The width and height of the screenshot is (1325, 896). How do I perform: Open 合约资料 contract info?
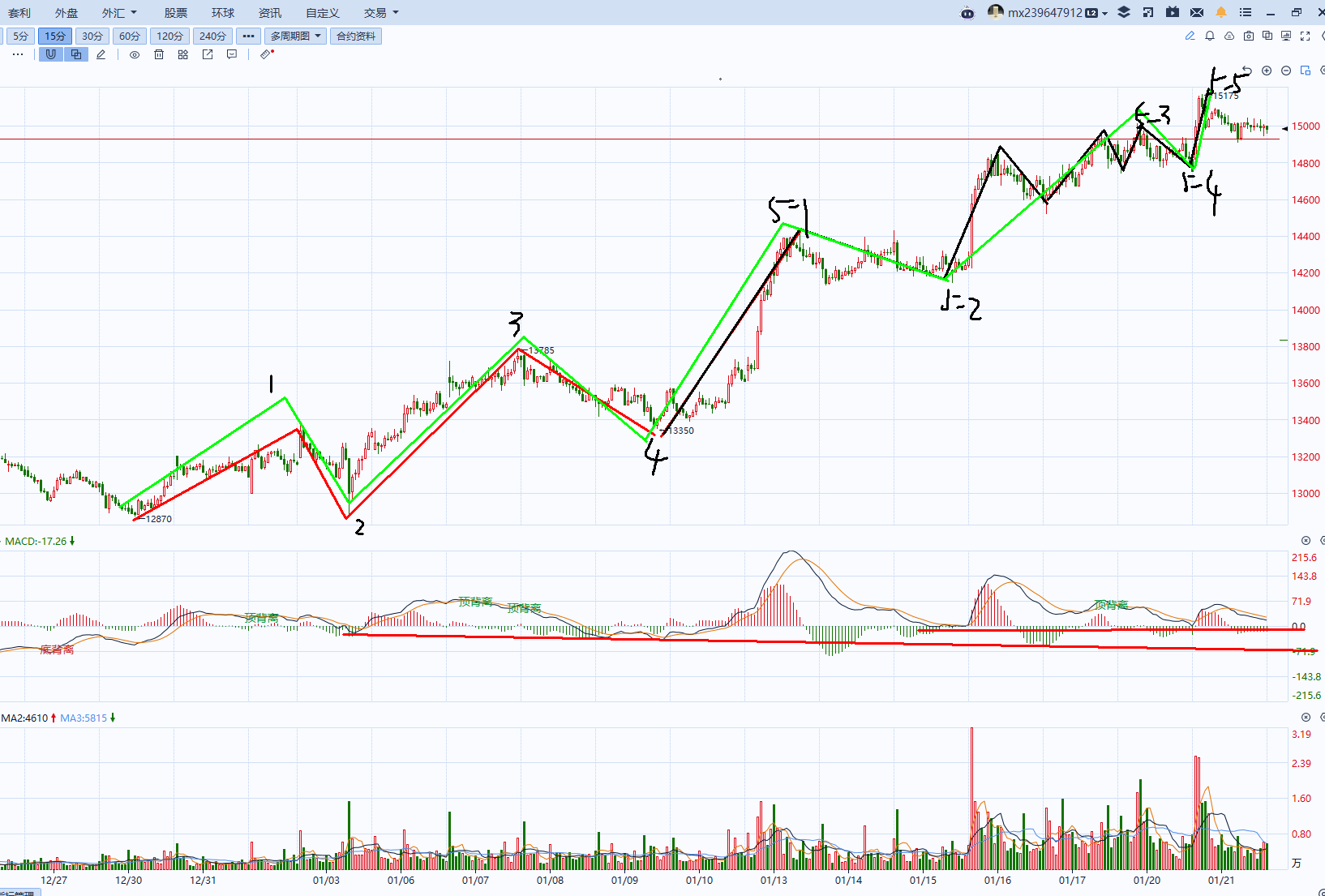pyautogui.click(x=356, y=36)
